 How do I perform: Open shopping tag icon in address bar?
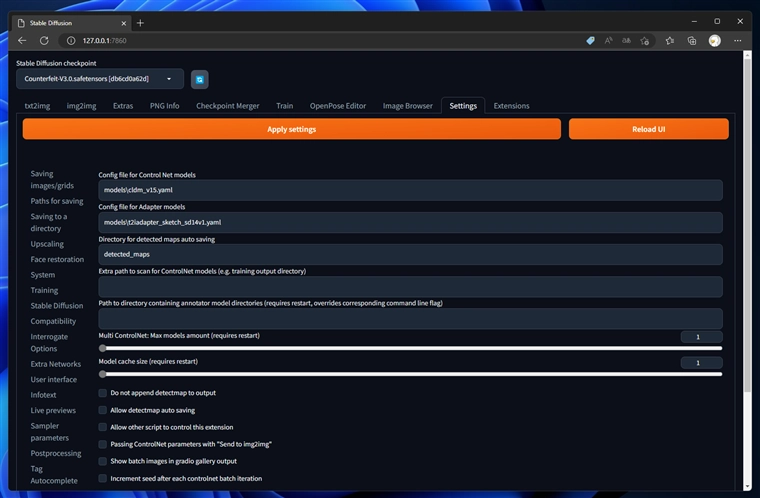[x=590, y=41]
